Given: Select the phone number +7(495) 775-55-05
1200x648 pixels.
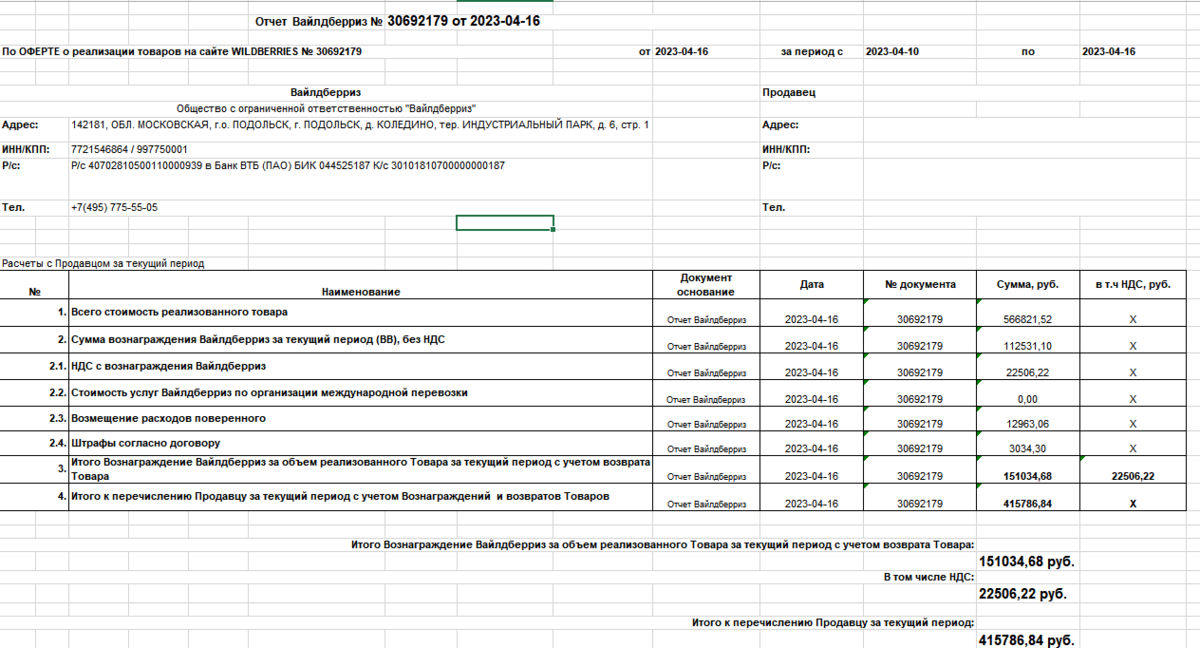Looking at the screenshot, I should click(114, 207).
